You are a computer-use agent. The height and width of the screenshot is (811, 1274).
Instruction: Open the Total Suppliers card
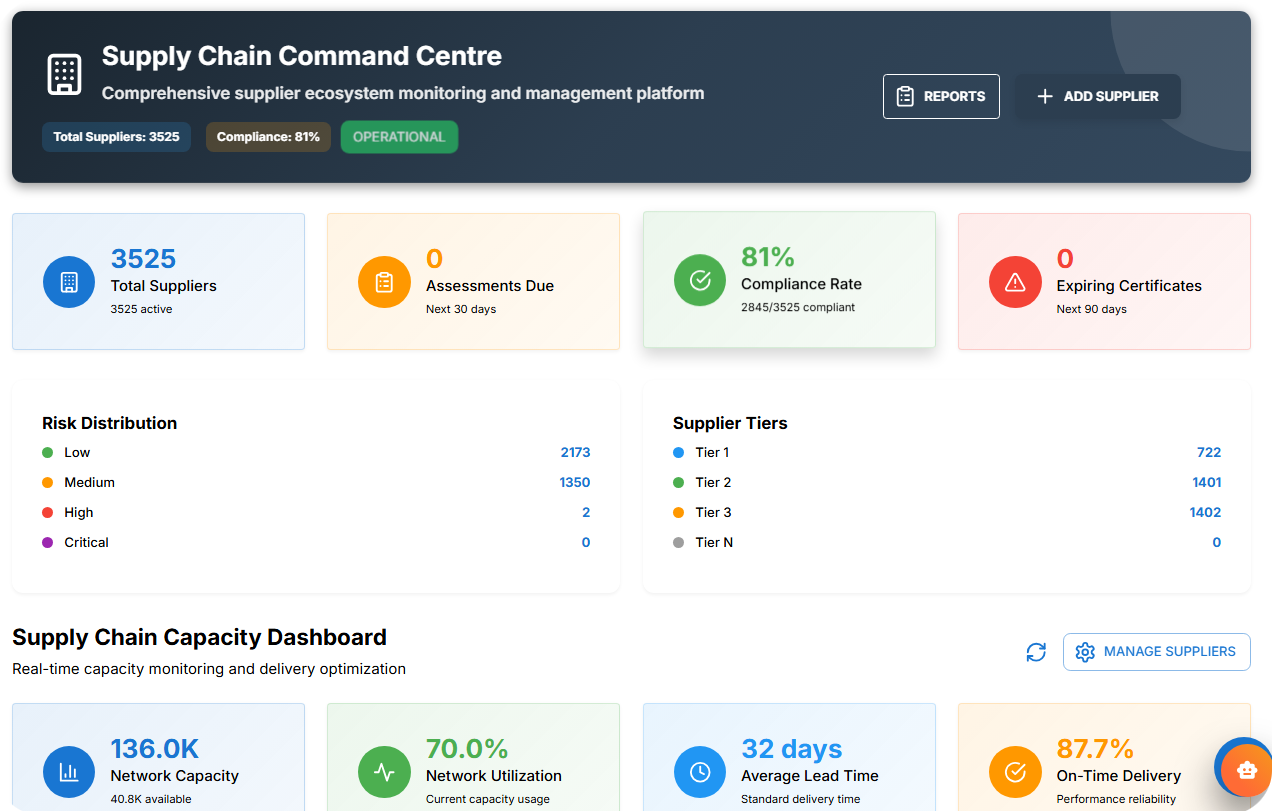[x=158, y=282]
